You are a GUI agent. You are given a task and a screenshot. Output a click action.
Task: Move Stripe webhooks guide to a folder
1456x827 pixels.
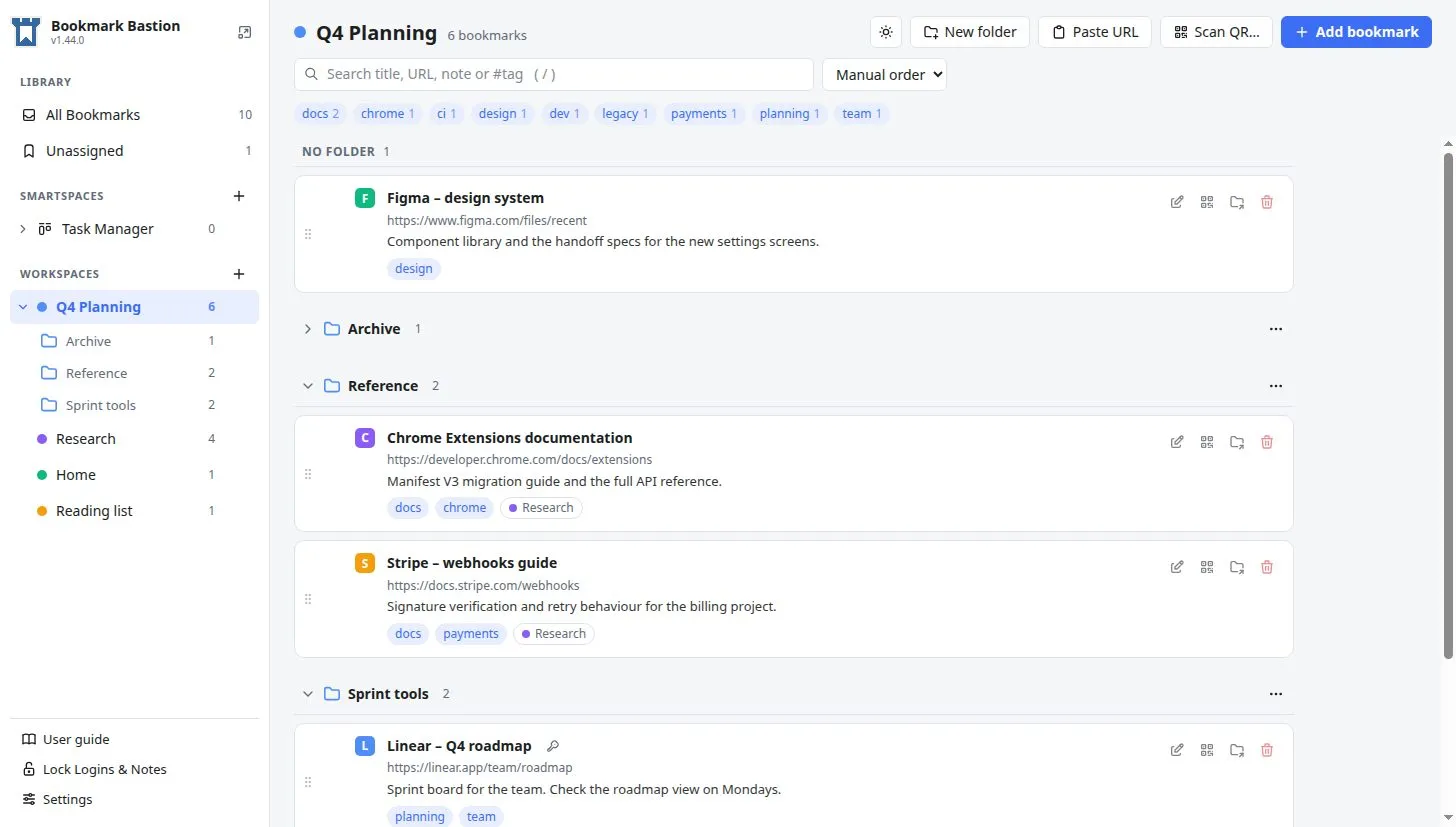click(1237, 567)
